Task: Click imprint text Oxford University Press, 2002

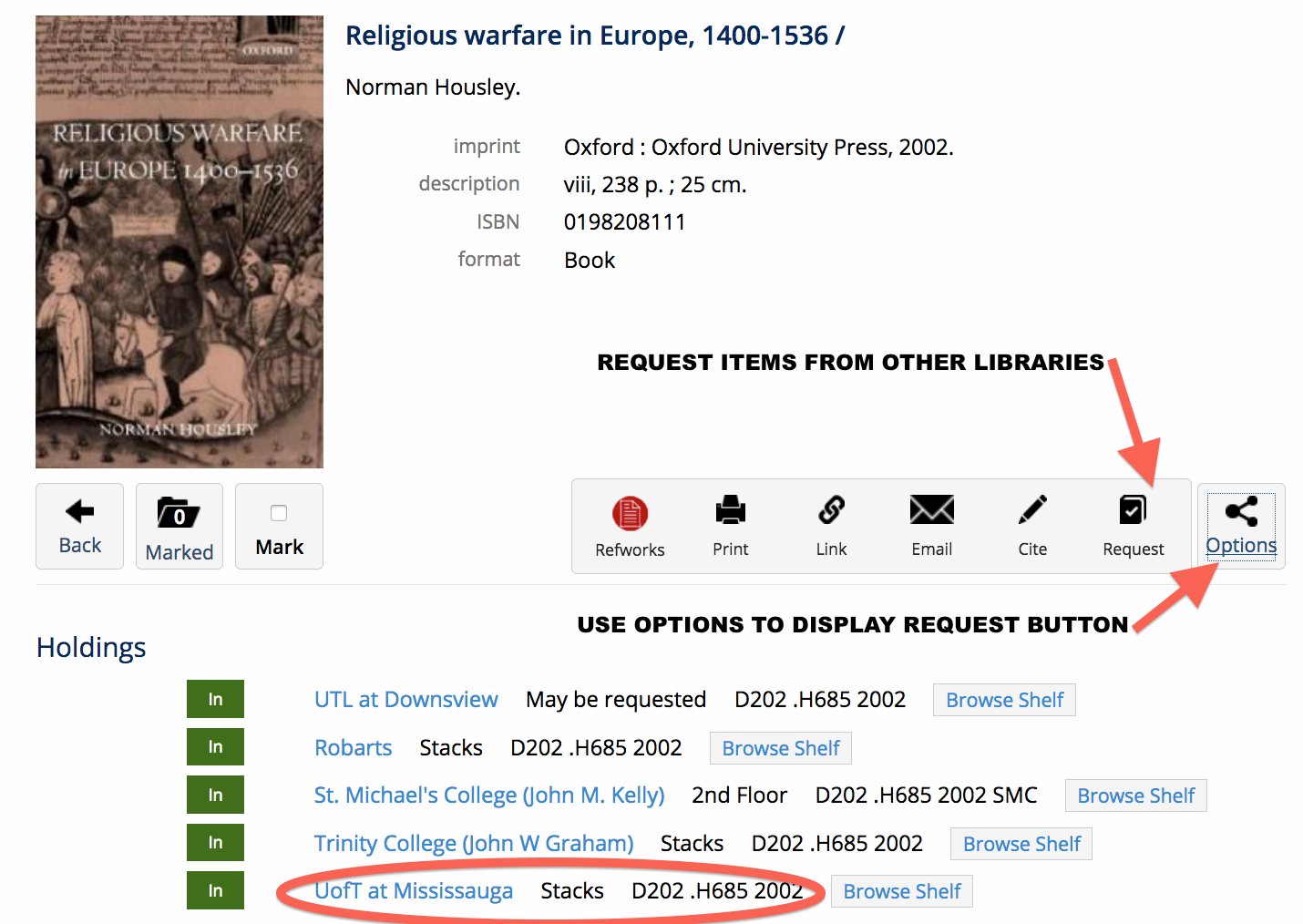Action: coord(802,148)
